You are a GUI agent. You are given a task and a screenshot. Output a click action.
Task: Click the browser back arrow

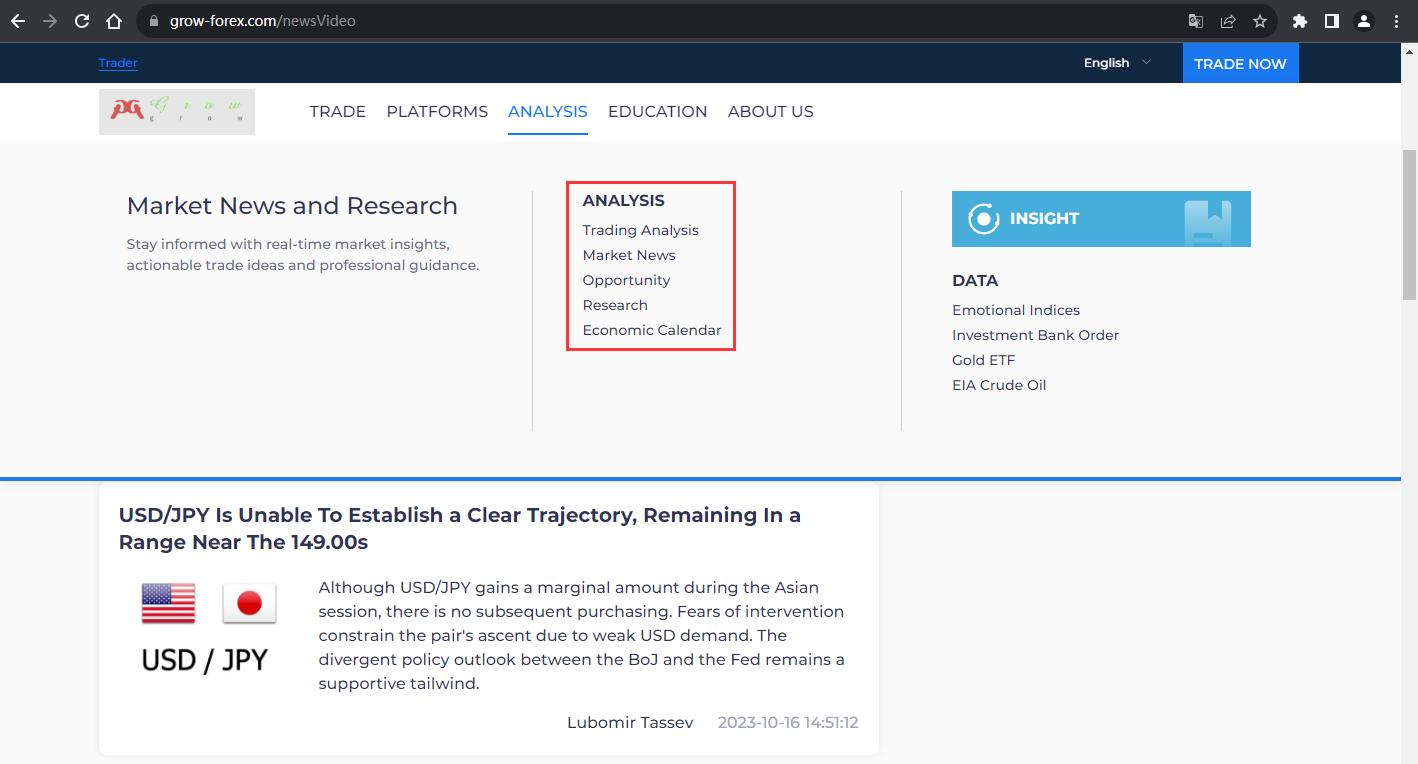(18, 21)
